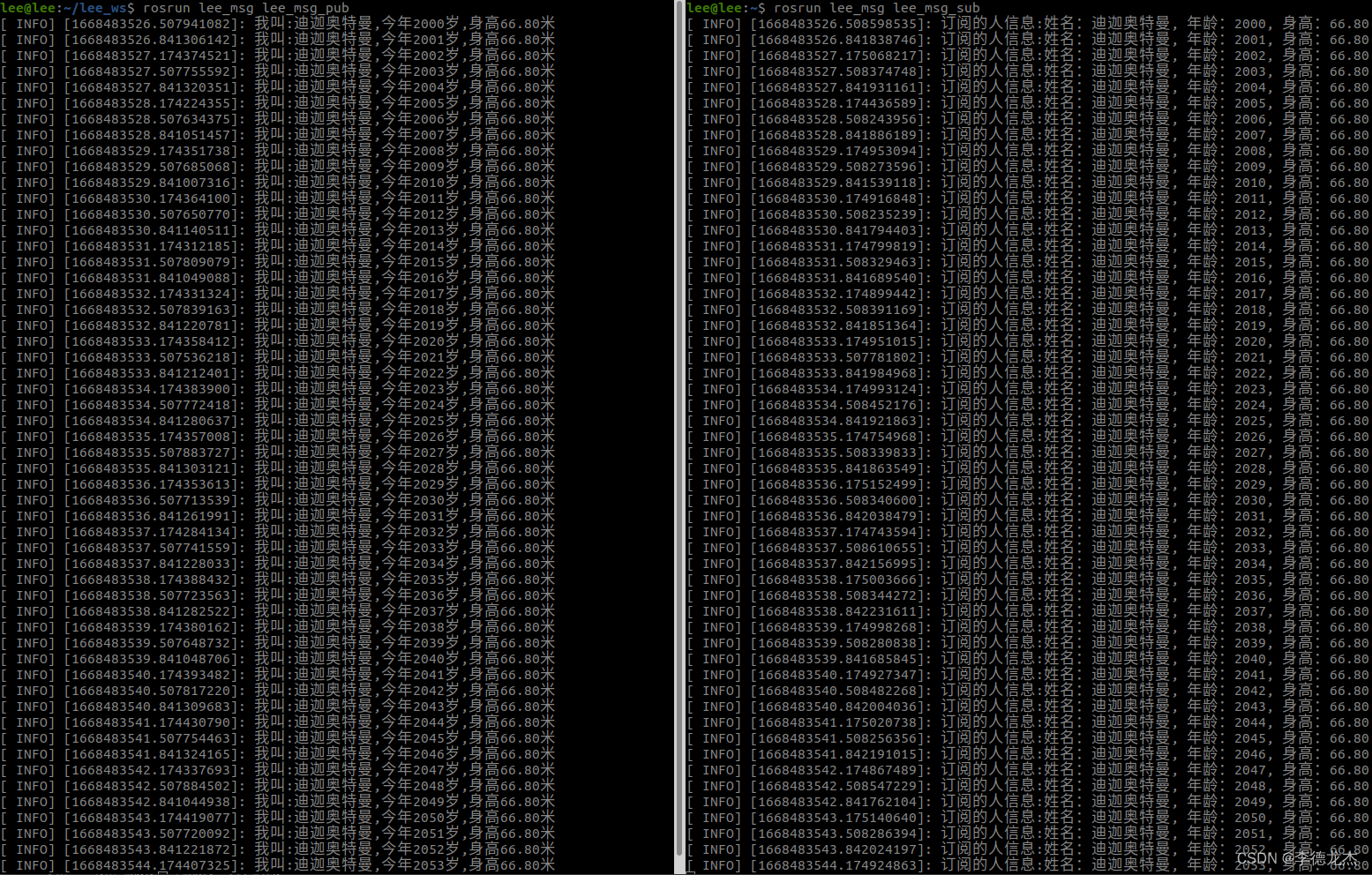Click publisher line reading 今年2039岁

click(x=278, y=643)
